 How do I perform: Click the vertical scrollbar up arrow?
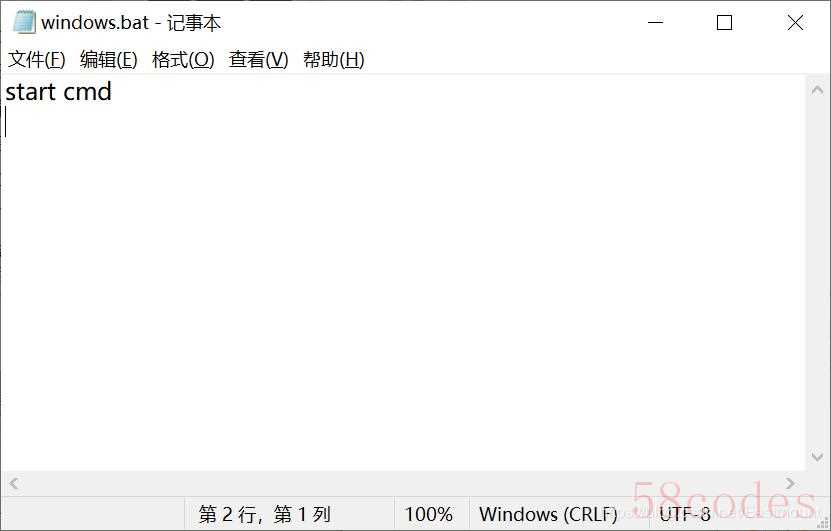click(x=817, y=90)
